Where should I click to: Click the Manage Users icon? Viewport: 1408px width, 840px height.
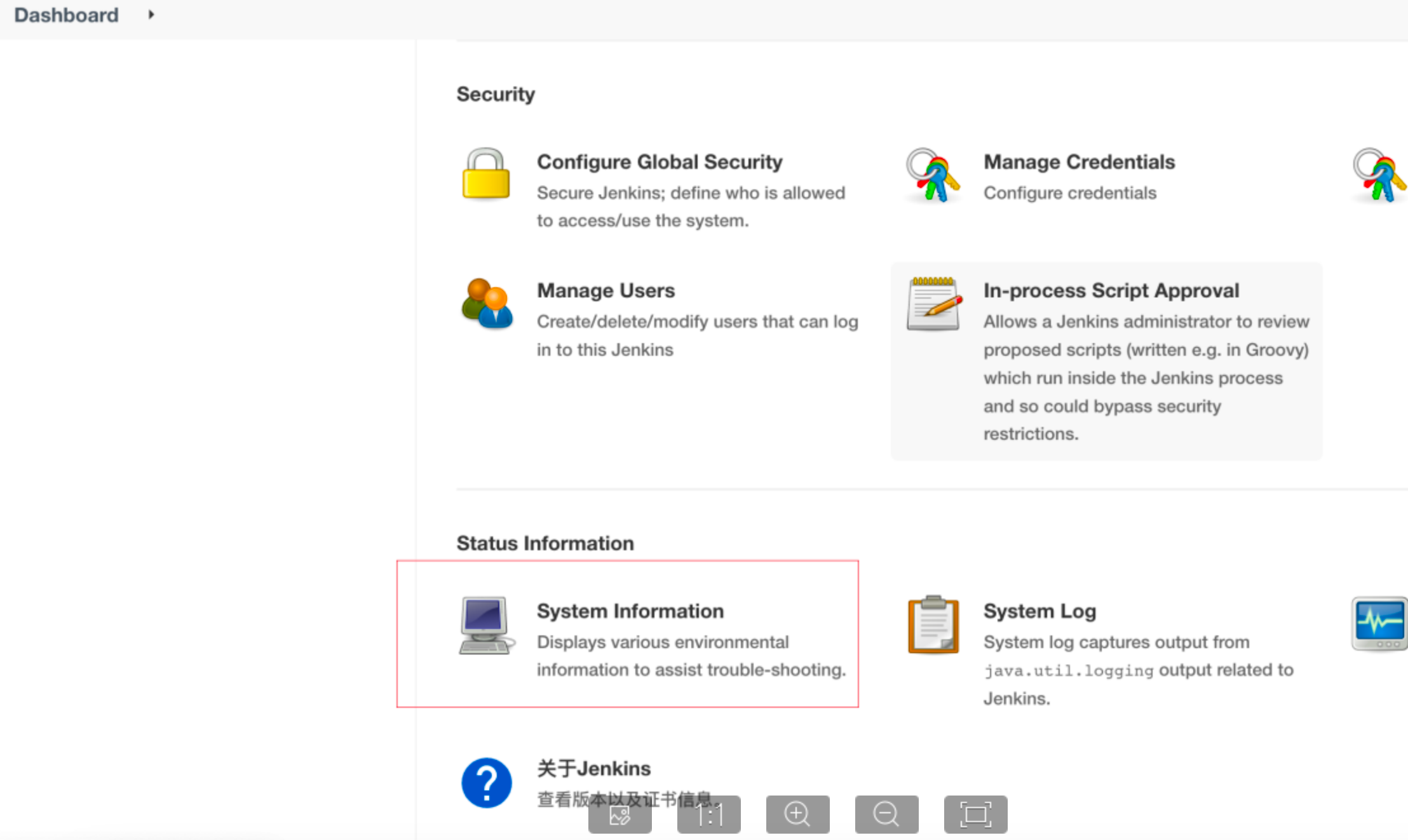[487, 305]
